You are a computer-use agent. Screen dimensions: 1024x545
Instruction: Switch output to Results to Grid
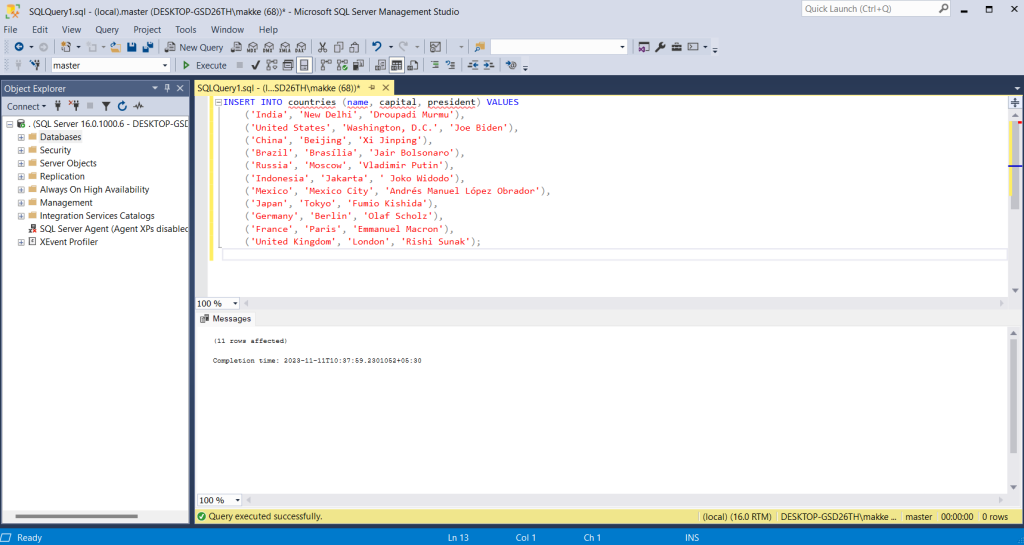pyautogui.click(x=396, y=65)
